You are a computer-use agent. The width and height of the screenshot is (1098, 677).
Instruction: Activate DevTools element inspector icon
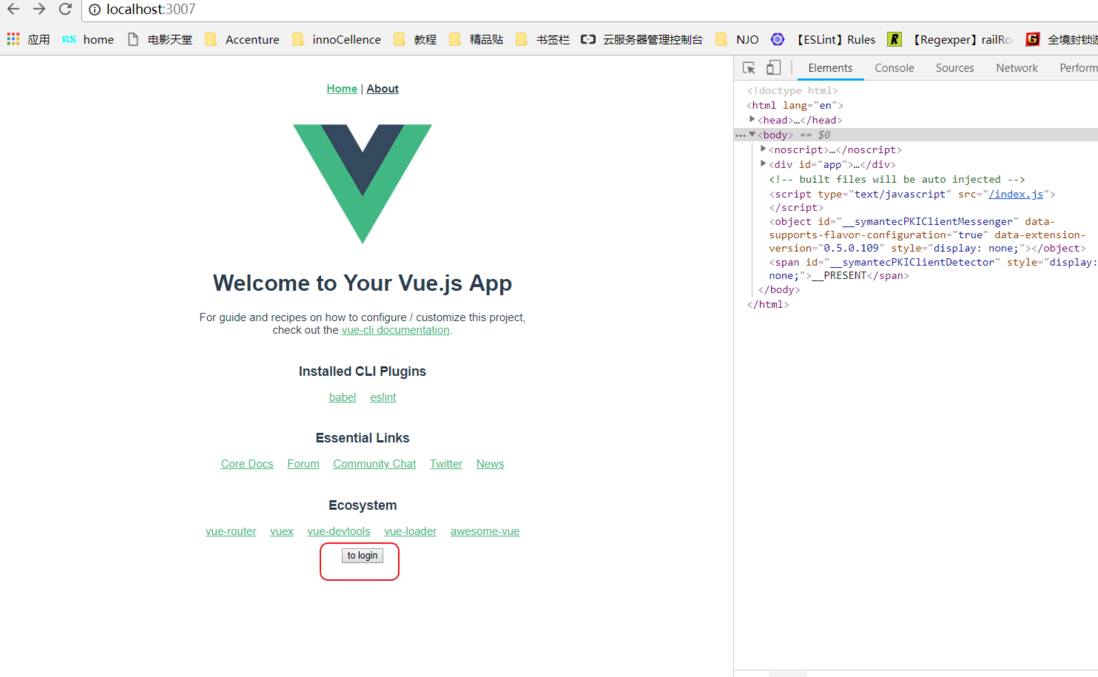pos(749,68)
